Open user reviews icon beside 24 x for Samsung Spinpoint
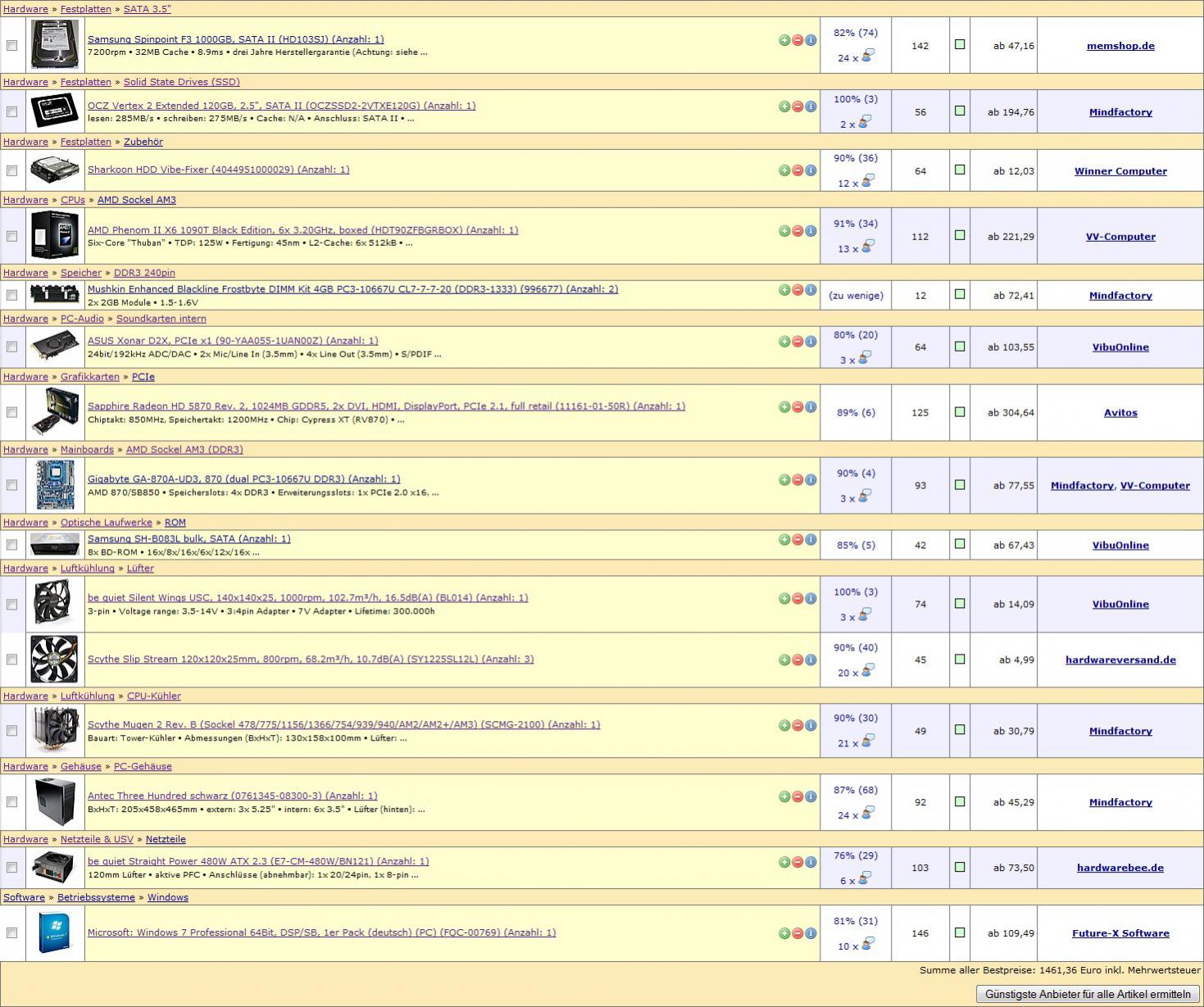The image size is (1204, 1007). 868,56
